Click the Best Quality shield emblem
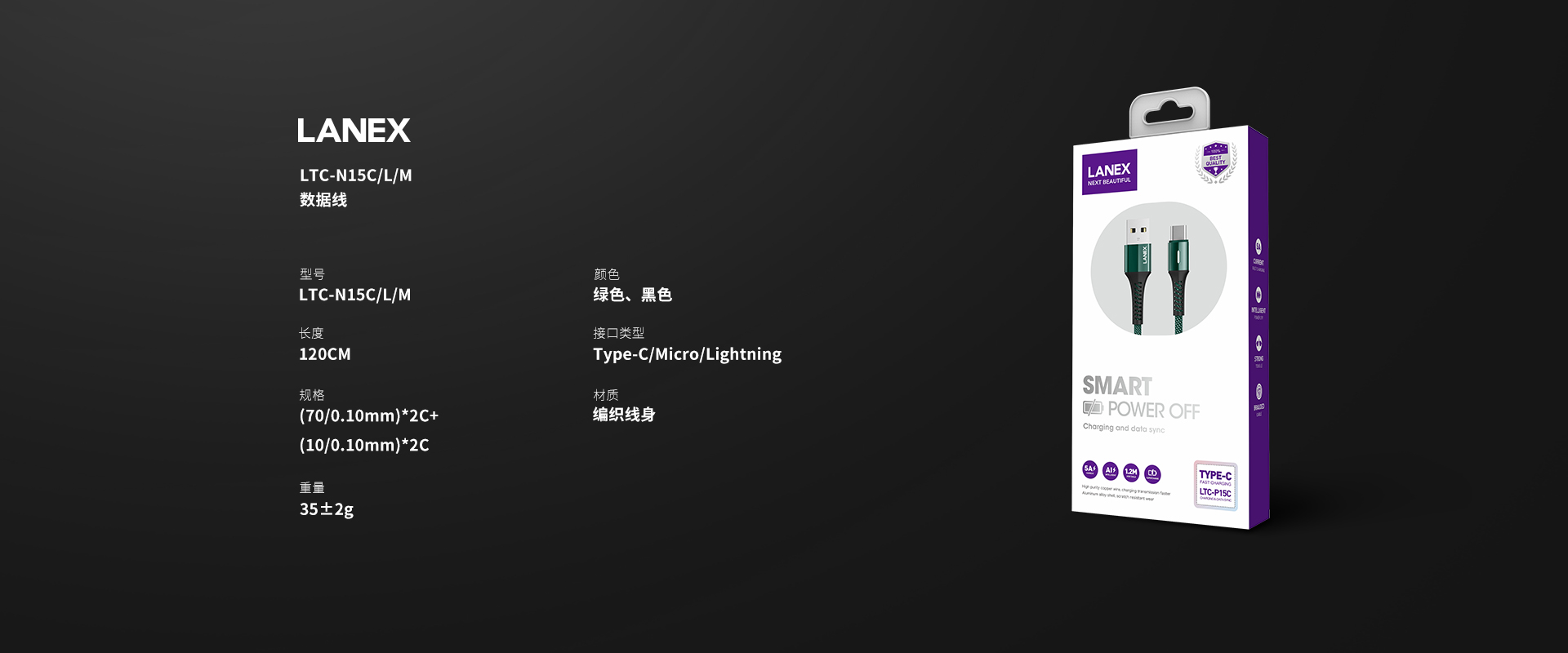The height and width of the screenshot is (653, 1568). 1215,161
